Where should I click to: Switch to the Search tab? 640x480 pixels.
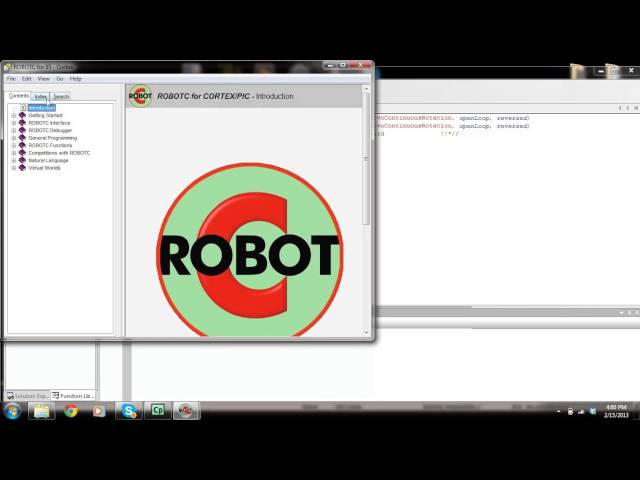click(x=61, y=97)
